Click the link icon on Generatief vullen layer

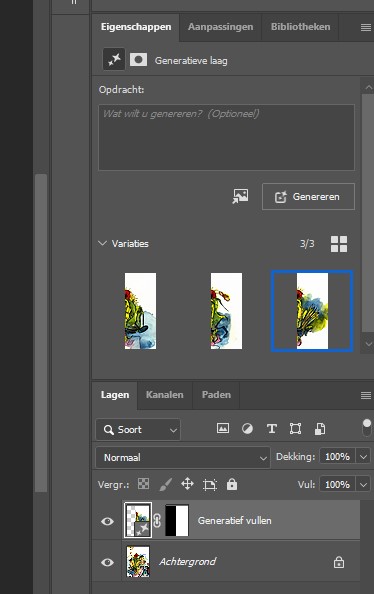[x=157, y=521]
